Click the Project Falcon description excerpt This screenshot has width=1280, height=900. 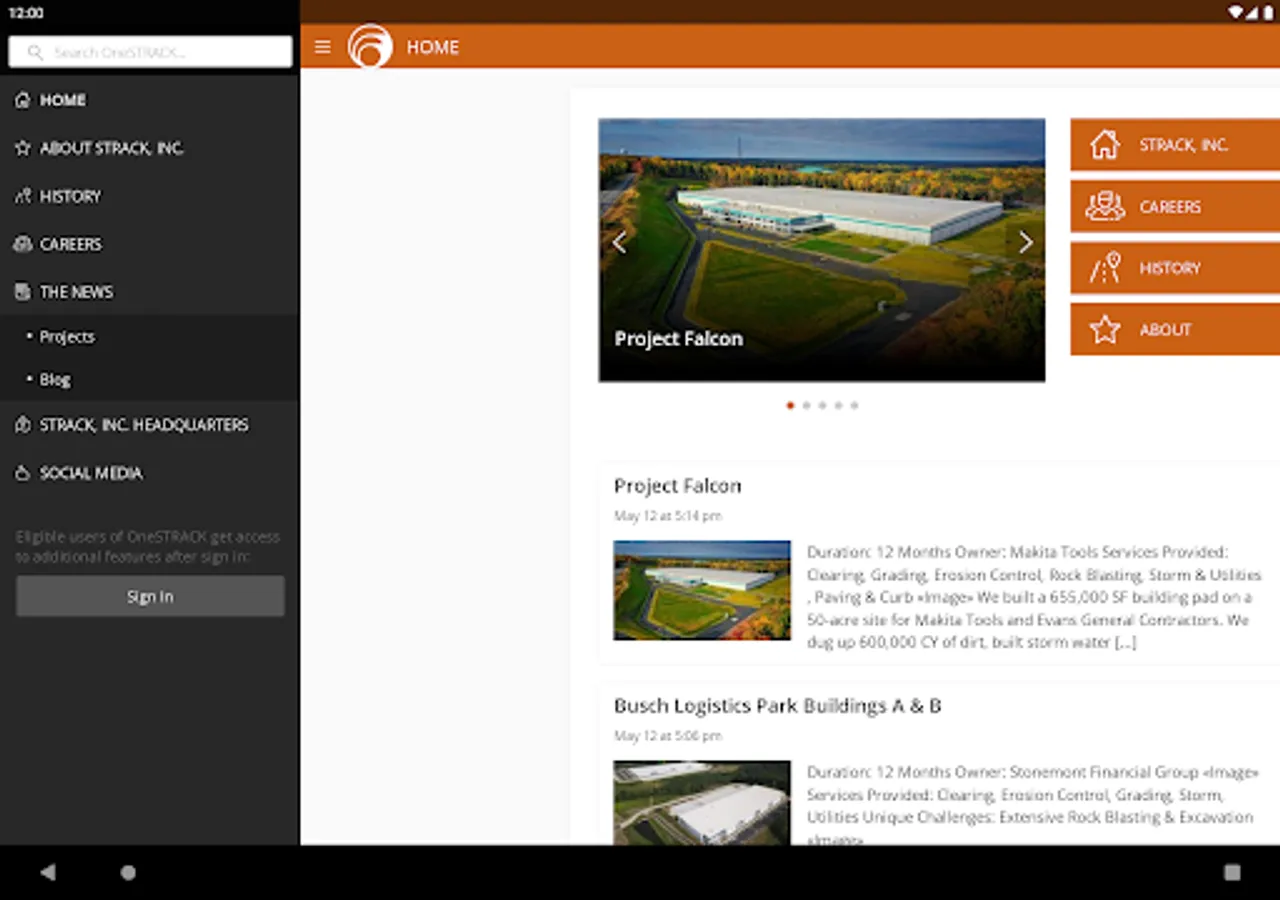tap(1035, 597)
